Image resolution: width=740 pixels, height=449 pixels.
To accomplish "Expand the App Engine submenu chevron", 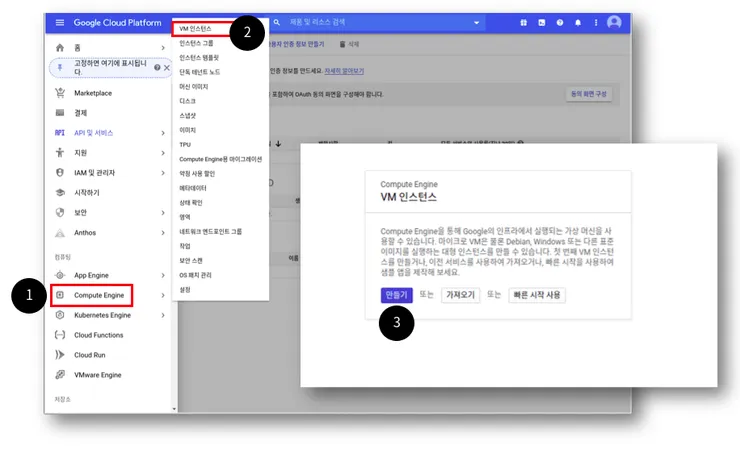I will pyautogui.click(x=163, y=275).
